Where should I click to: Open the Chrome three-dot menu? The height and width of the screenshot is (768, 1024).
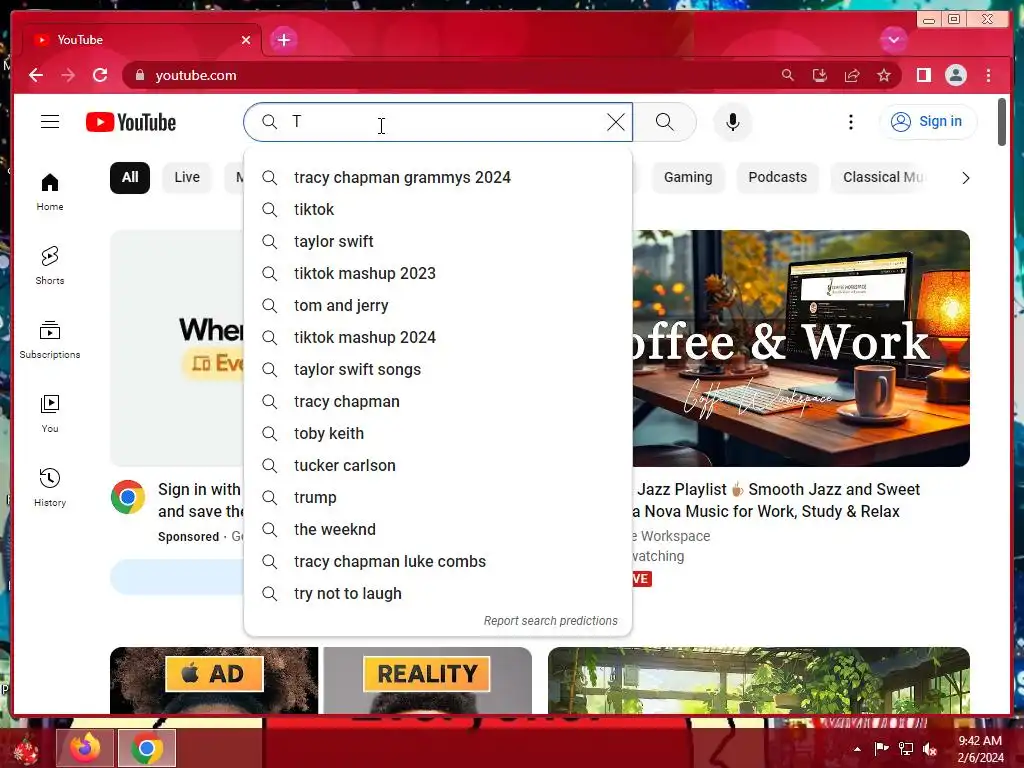[x=988, y=75]
